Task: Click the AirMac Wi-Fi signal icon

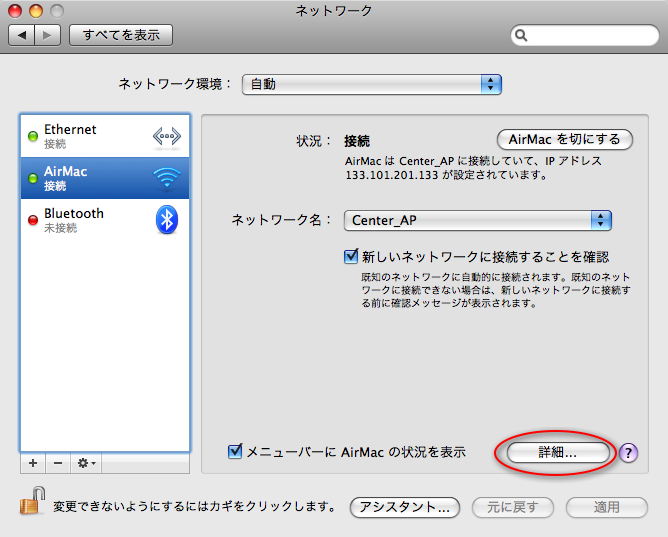Action: pos(167,178)
